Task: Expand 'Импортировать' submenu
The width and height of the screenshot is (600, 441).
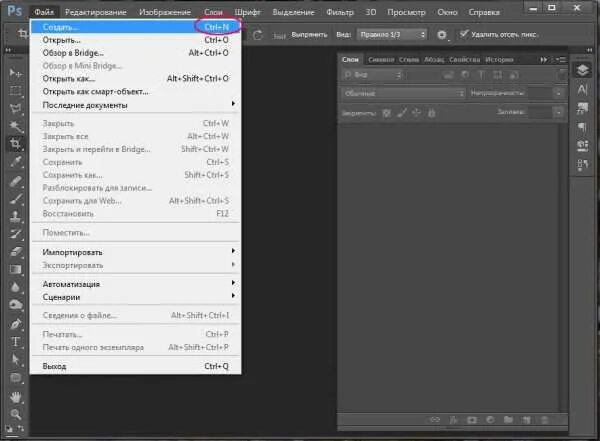Action: tap(135, 252)
